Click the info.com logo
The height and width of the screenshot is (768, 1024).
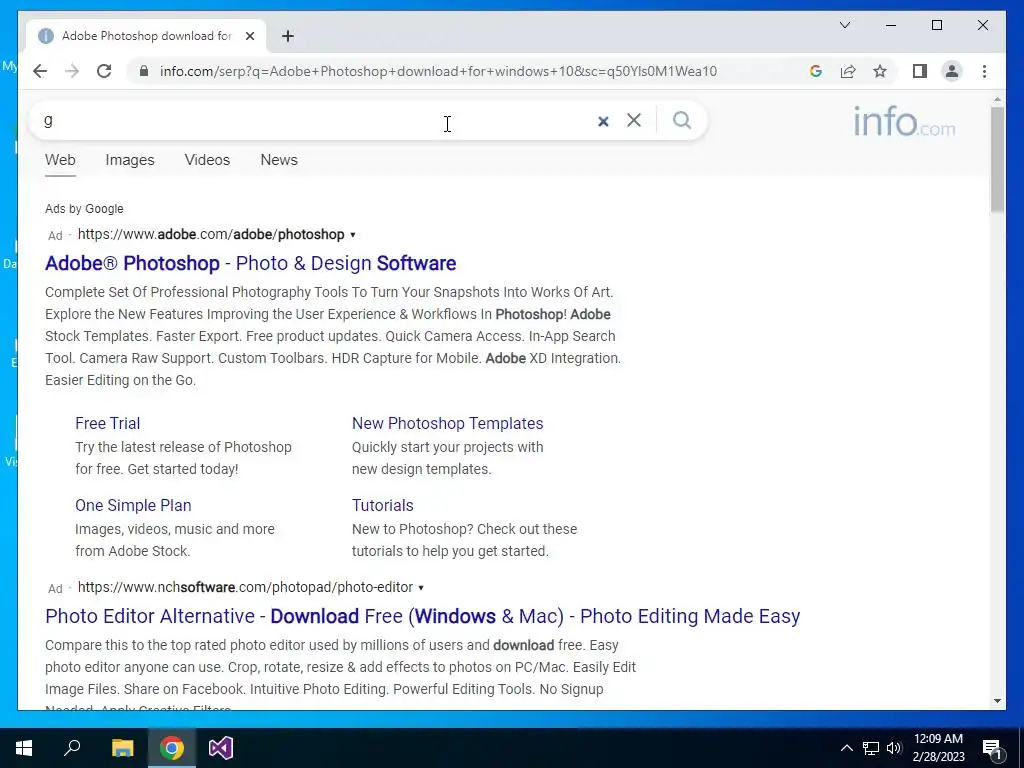[904, 122]
